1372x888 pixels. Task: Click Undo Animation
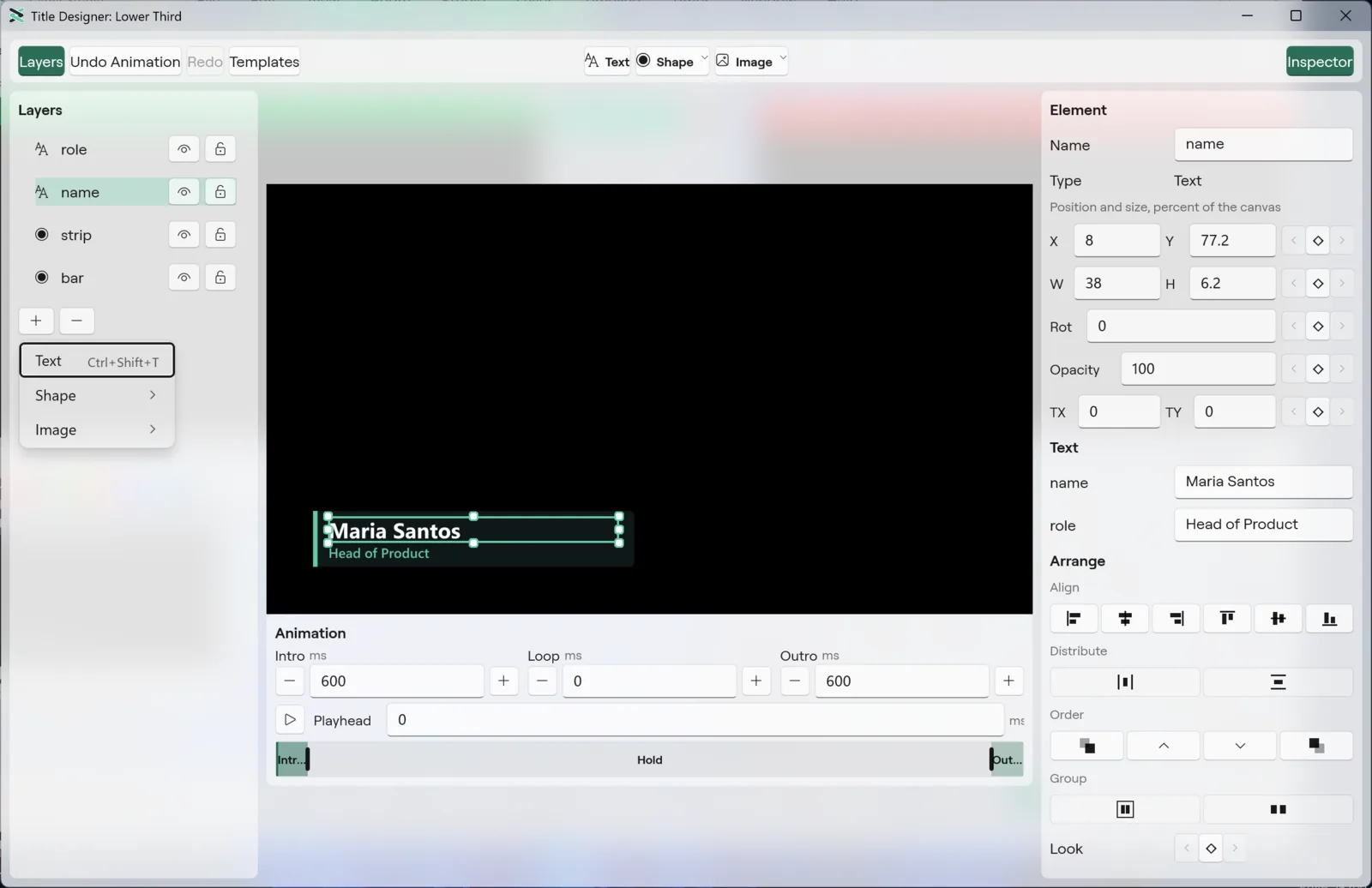[125, 62]
